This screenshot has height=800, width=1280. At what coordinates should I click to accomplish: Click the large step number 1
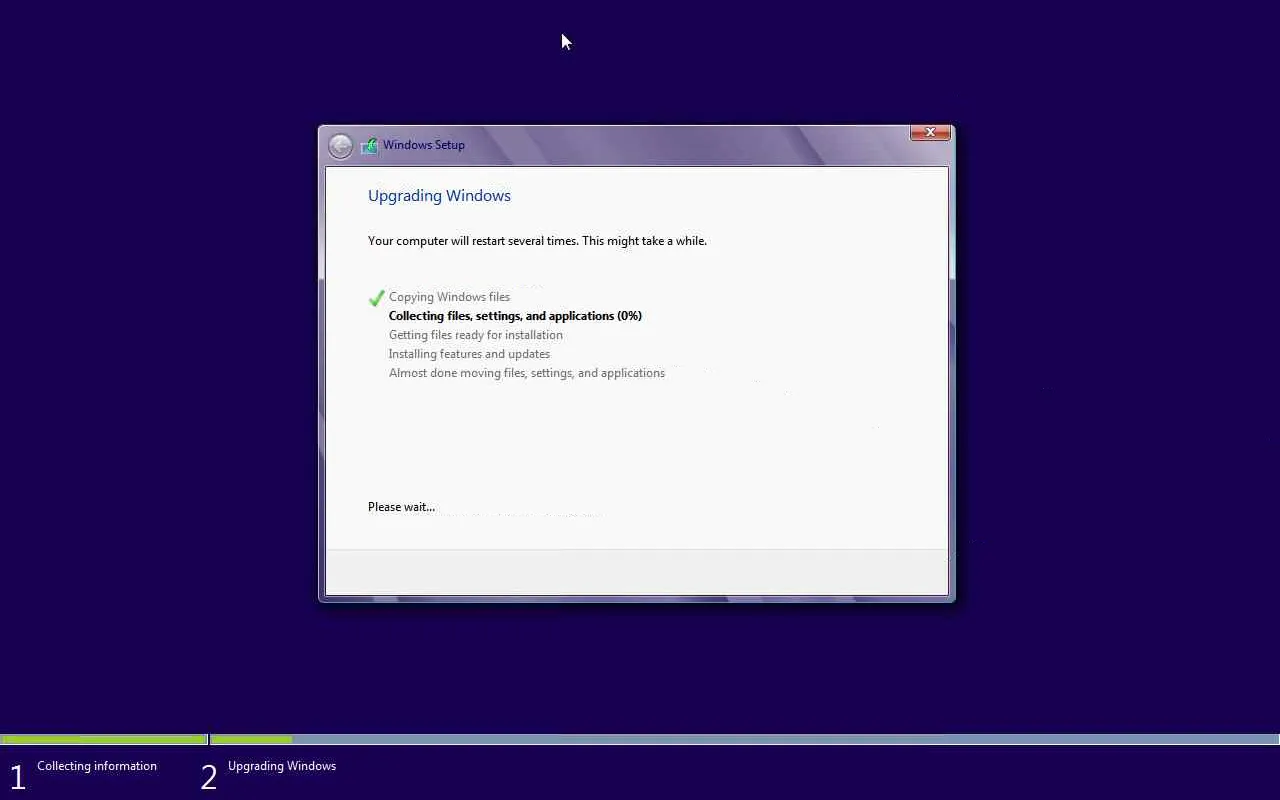coord(17,777)
